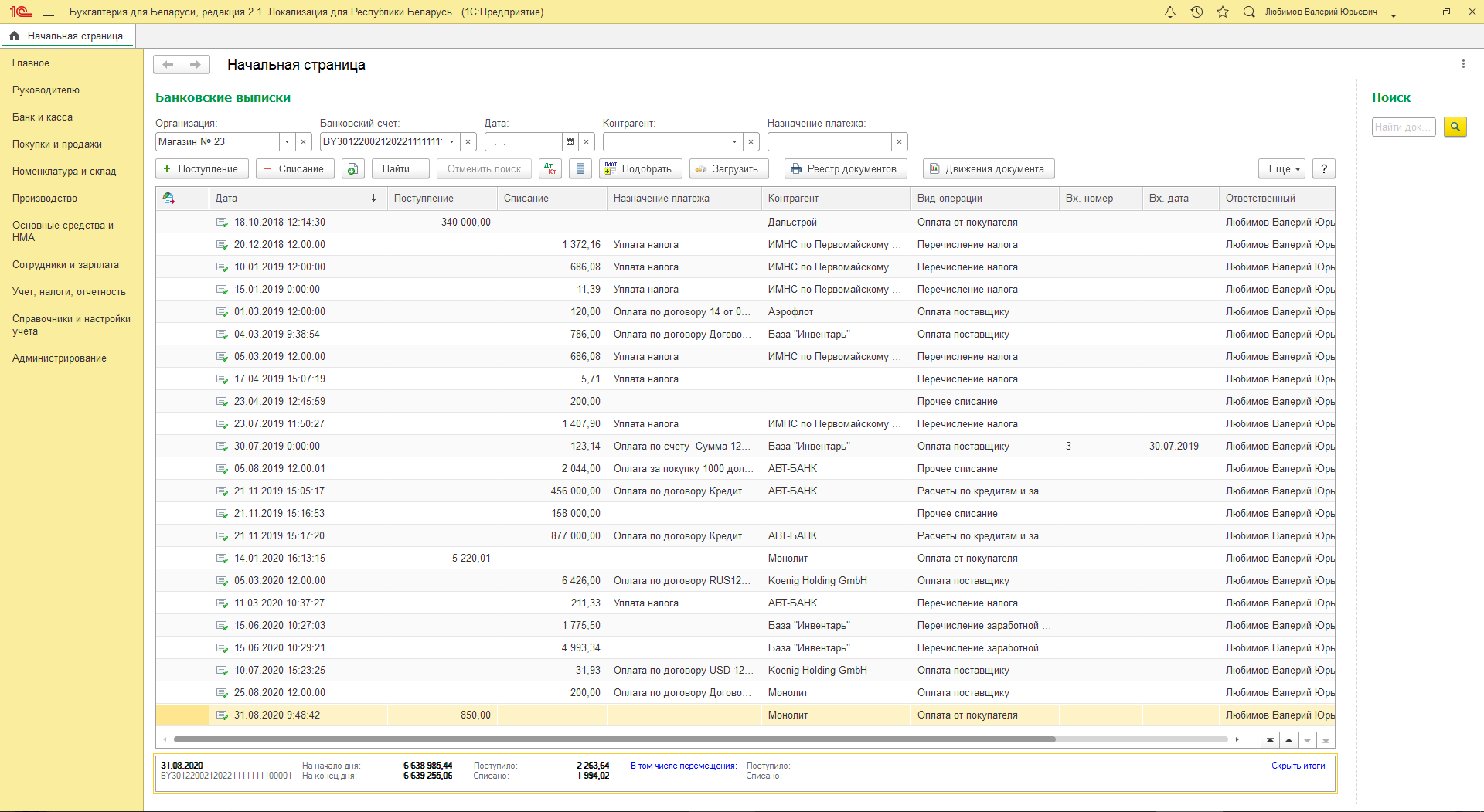Click the favorites star icon
This screenshot has width=1484, height=812.
pos(1223,12)
